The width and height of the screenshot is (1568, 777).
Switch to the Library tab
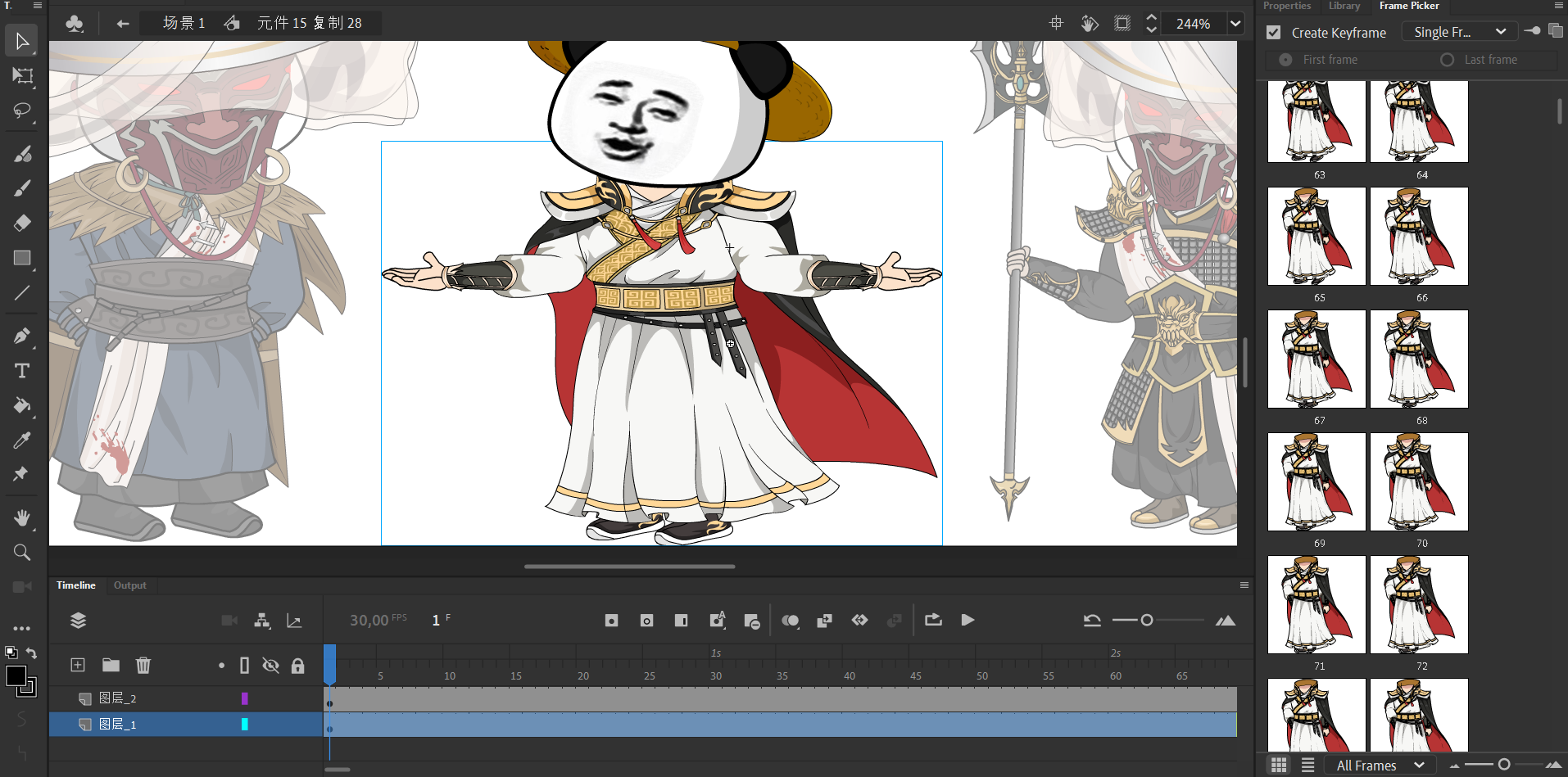[1344, 6]
